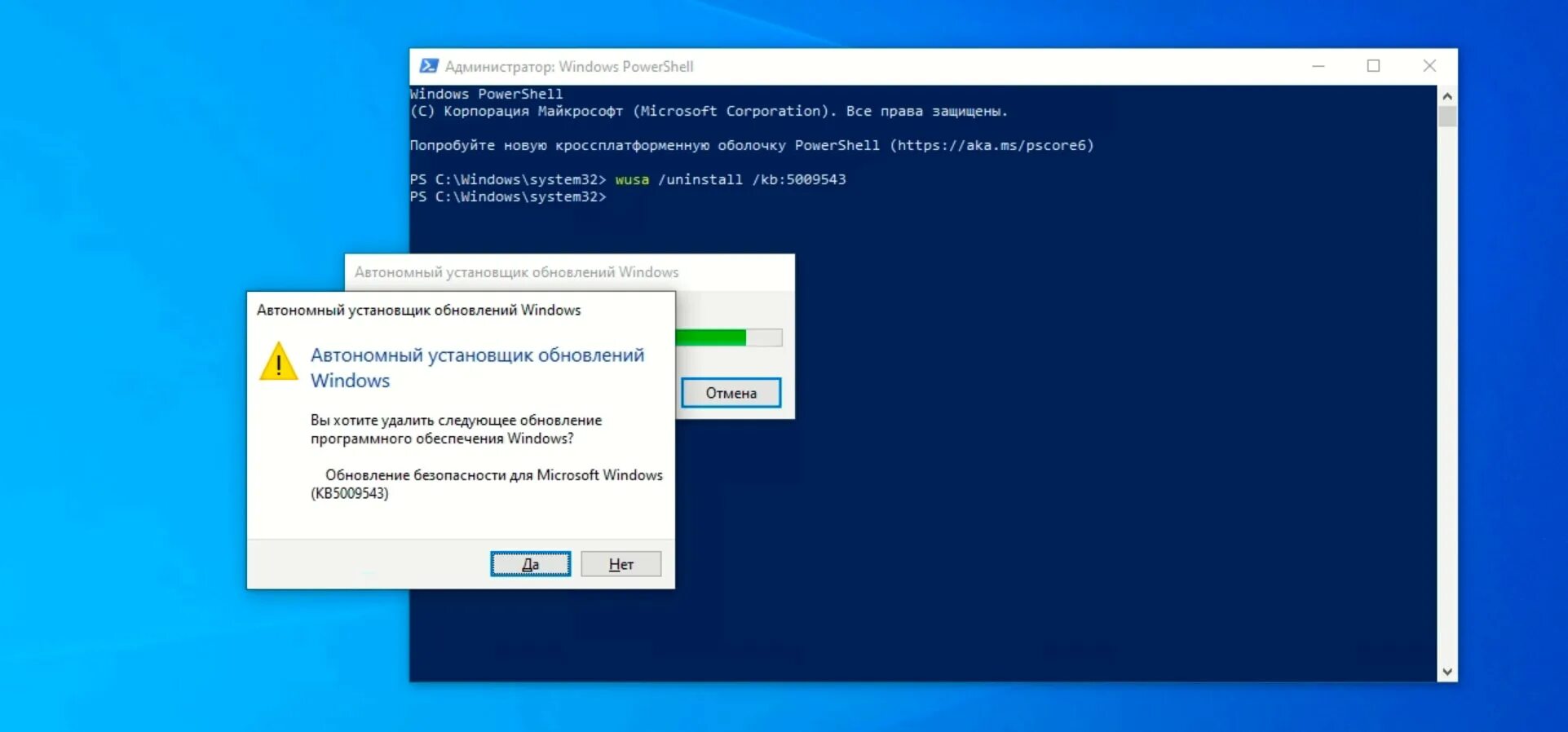Screen dimensions: 1568x732
Task: Click the 'Windows PowerShell' first output line
Action: (486, 94)
